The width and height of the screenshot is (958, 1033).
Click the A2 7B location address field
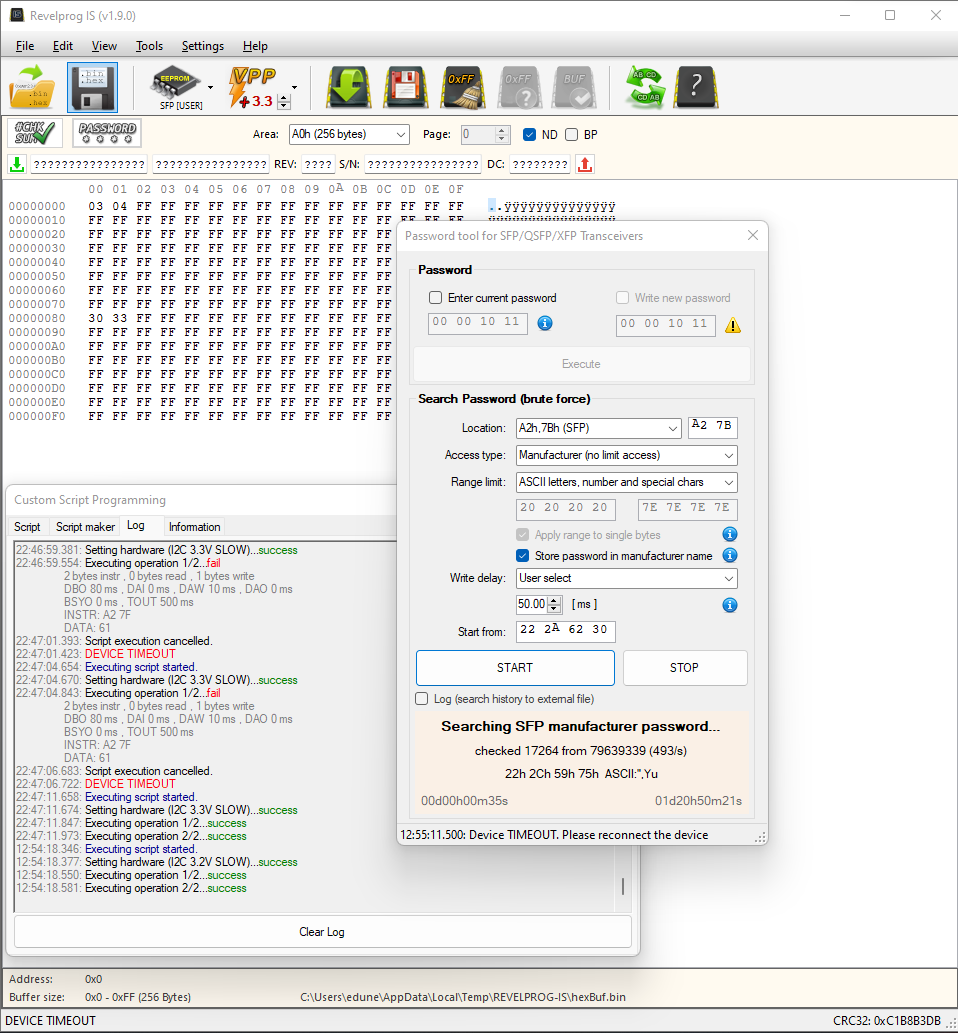tap(712, 427)
